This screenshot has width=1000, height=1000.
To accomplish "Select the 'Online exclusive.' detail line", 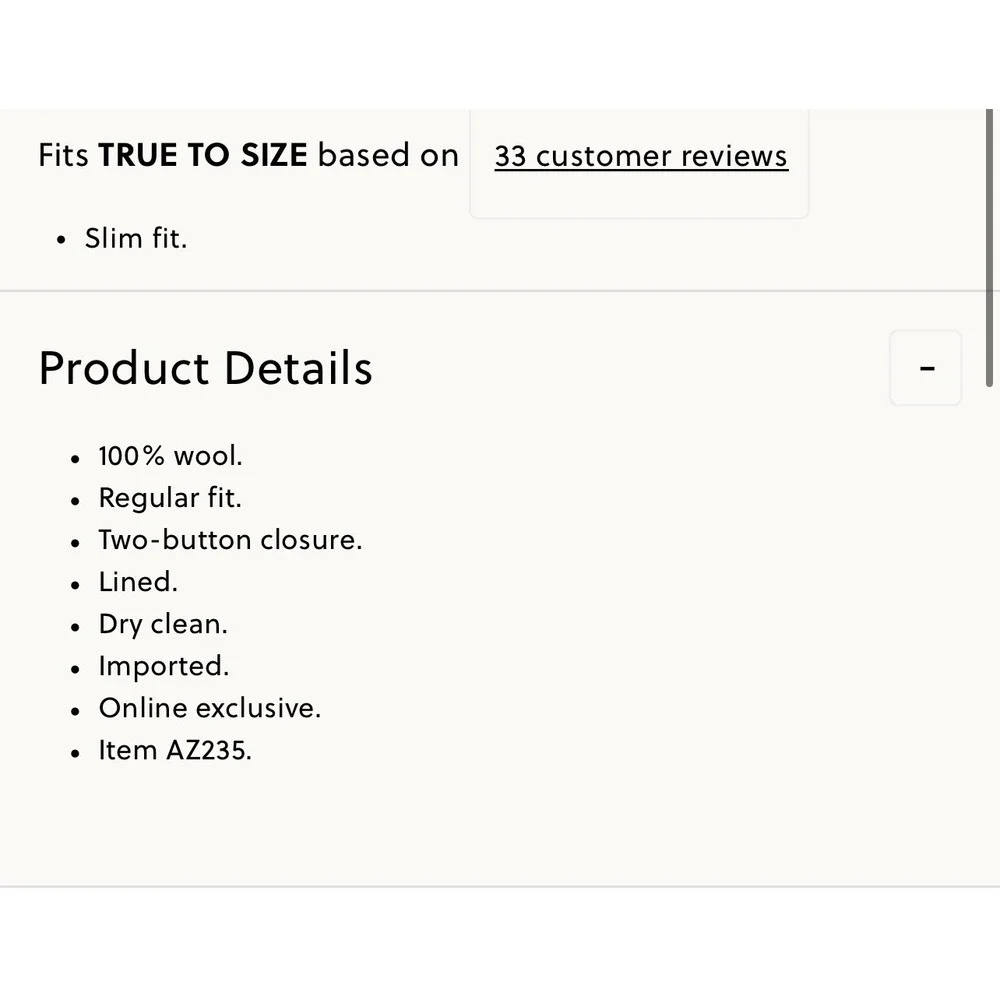I will coord(210,708).
